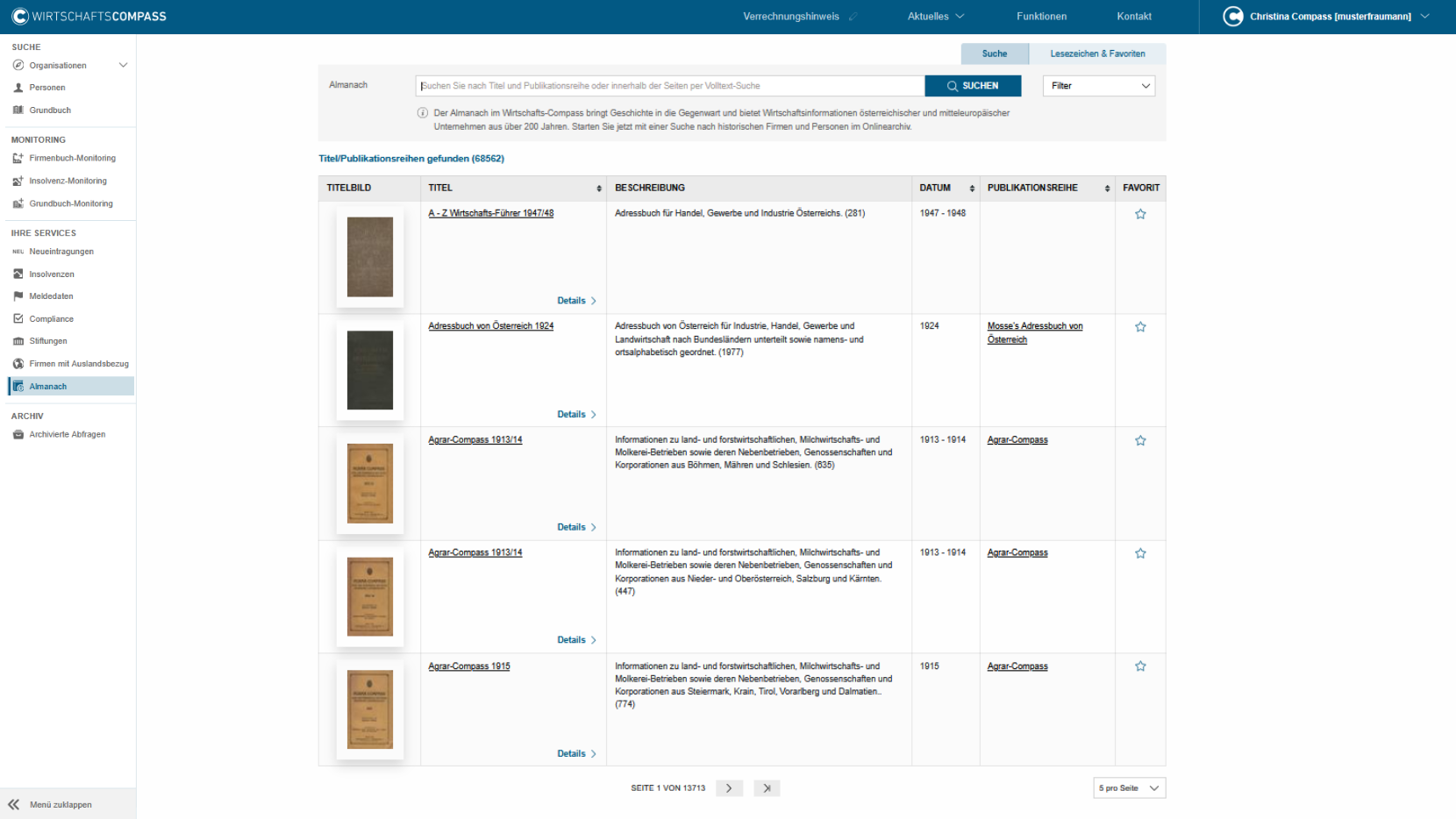Open Details for Agrar-Compass 1915
This screenshot has height=819, width=1456.
pos(576,753)
